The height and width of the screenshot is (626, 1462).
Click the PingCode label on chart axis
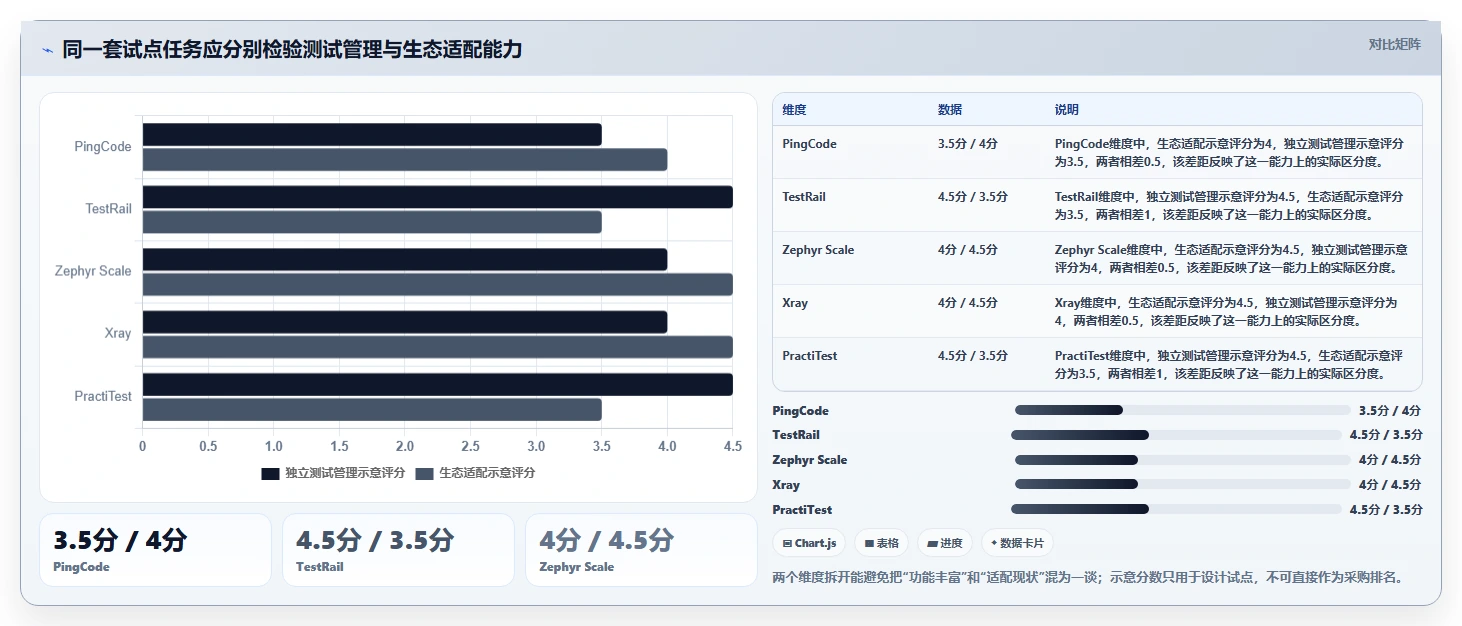pos(103,147)
